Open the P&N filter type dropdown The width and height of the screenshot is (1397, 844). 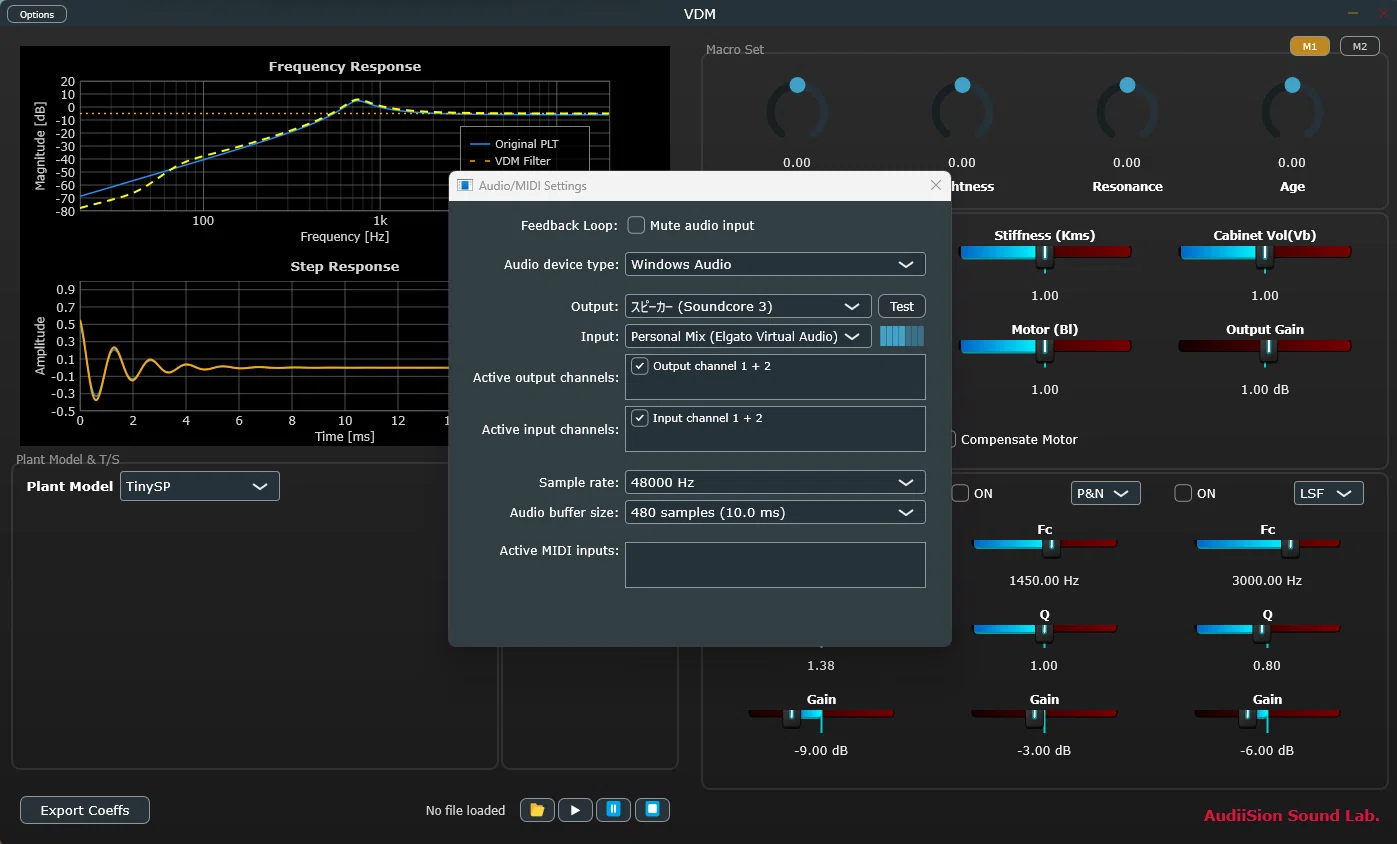point(1106,493)
